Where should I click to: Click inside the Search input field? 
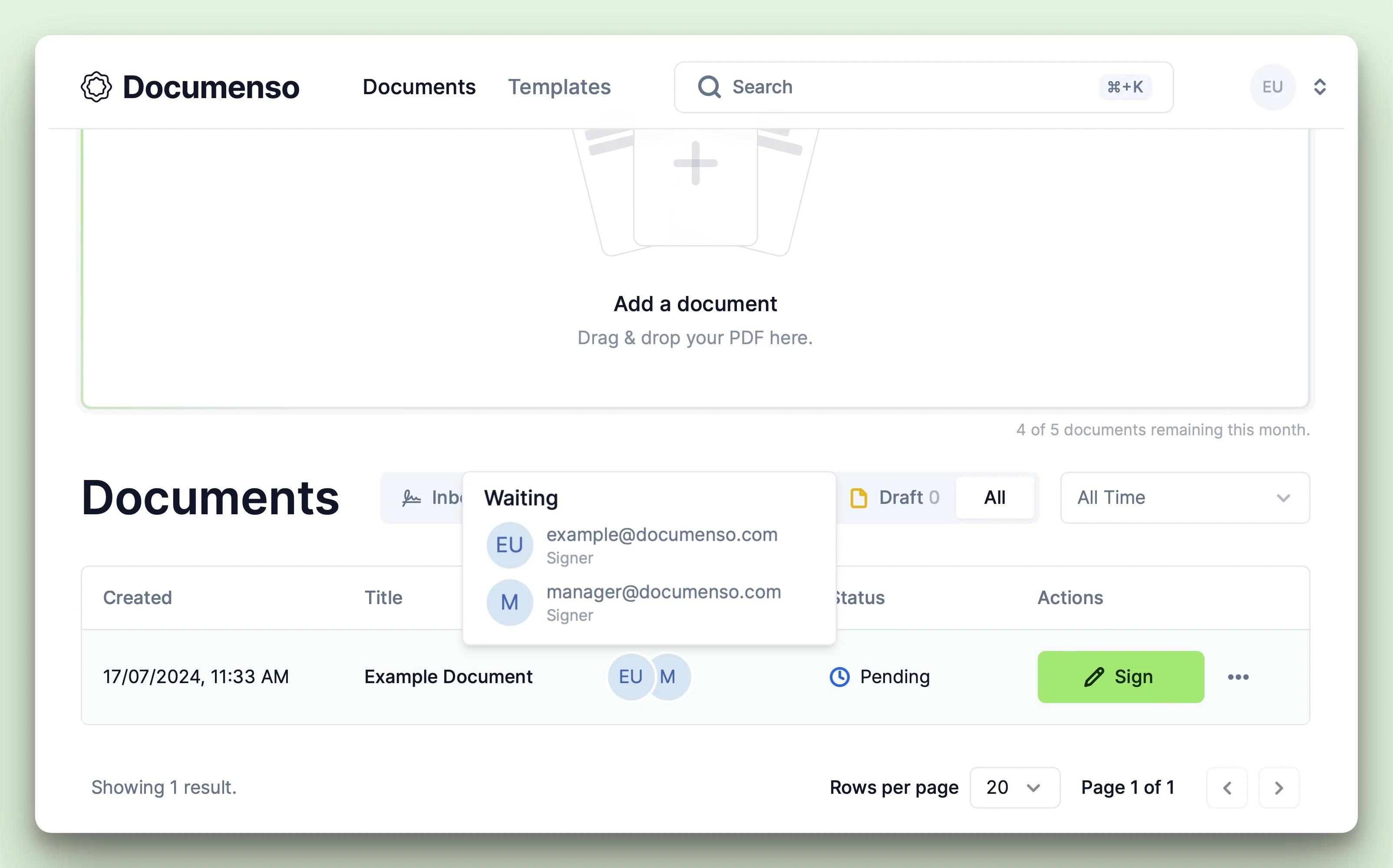(862, 87)
